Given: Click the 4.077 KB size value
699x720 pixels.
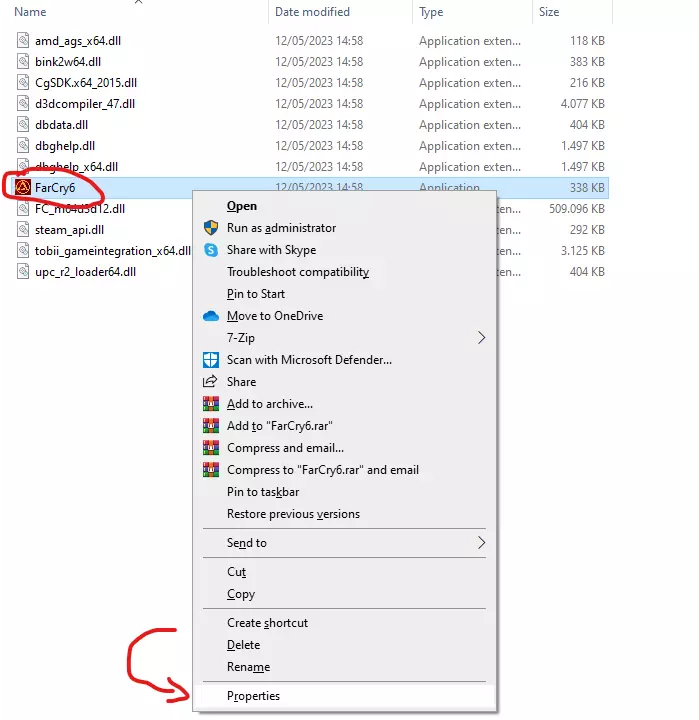Looking at the screenshot, I should tap(582, 104).
